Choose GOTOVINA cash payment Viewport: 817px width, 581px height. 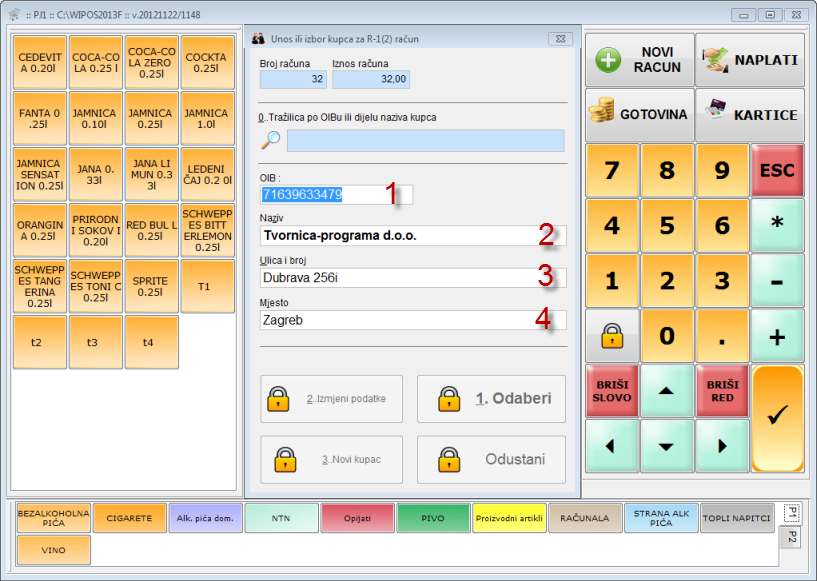pos(640,114)
